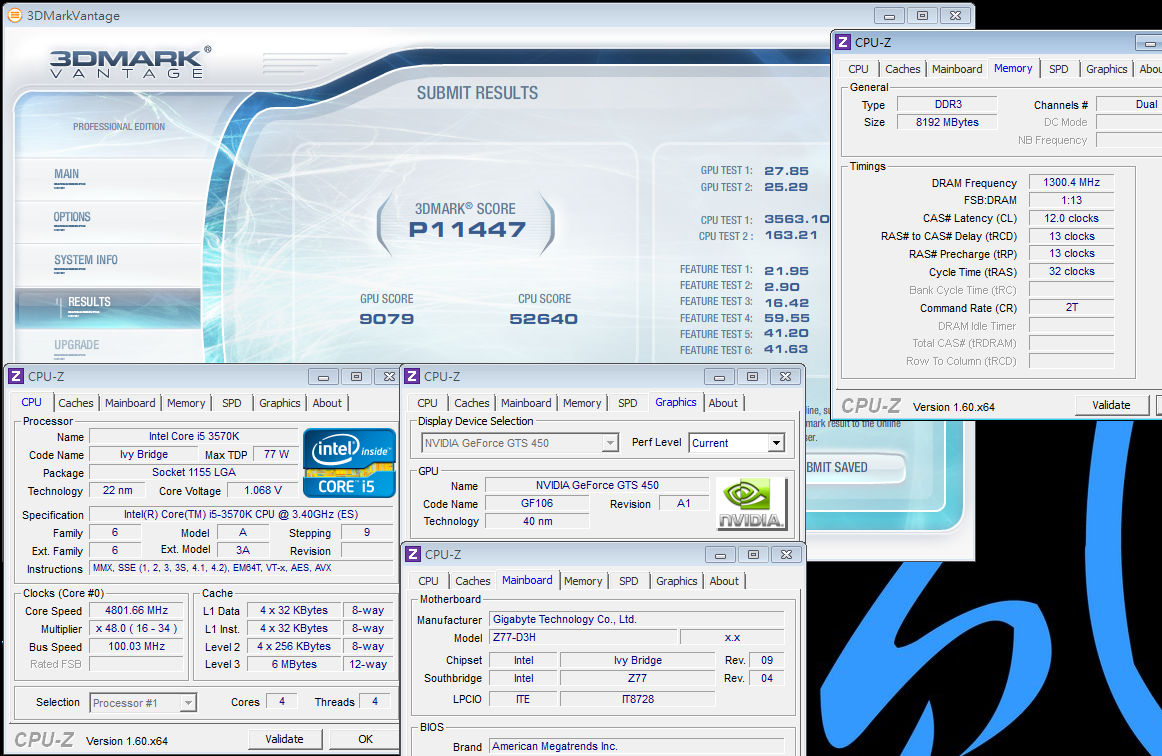The height and width of the screenshot is (756, 1162).
Task: Open the Memory tab in the CPU-Z Mainboard window
Action: 583,581
